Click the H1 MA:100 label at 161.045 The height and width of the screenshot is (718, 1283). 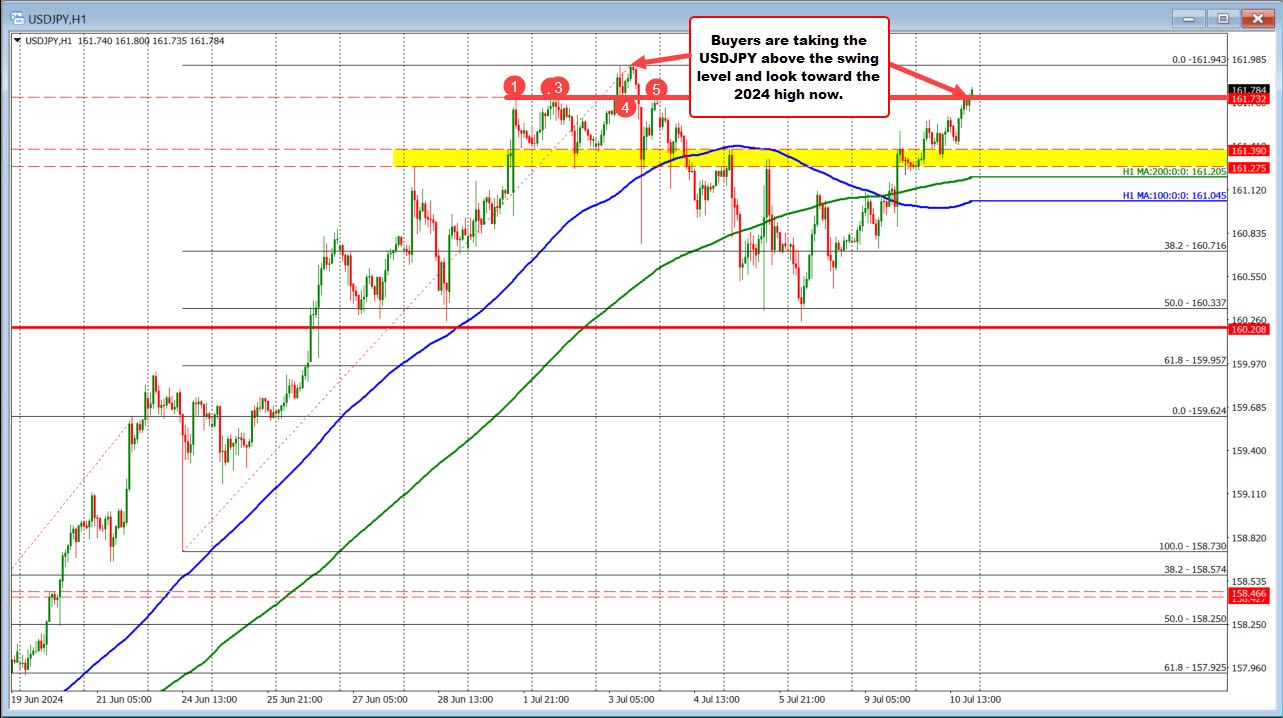tap(1173, 197)
